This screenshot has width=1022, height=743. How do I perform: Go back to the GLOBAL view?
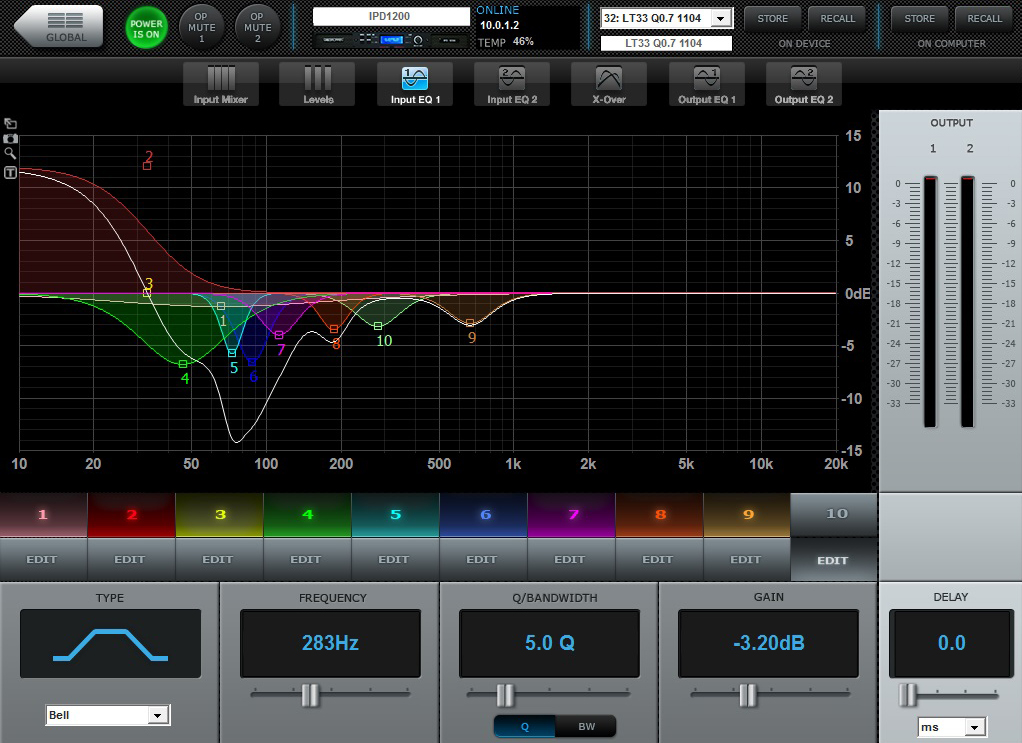(59, 27)
